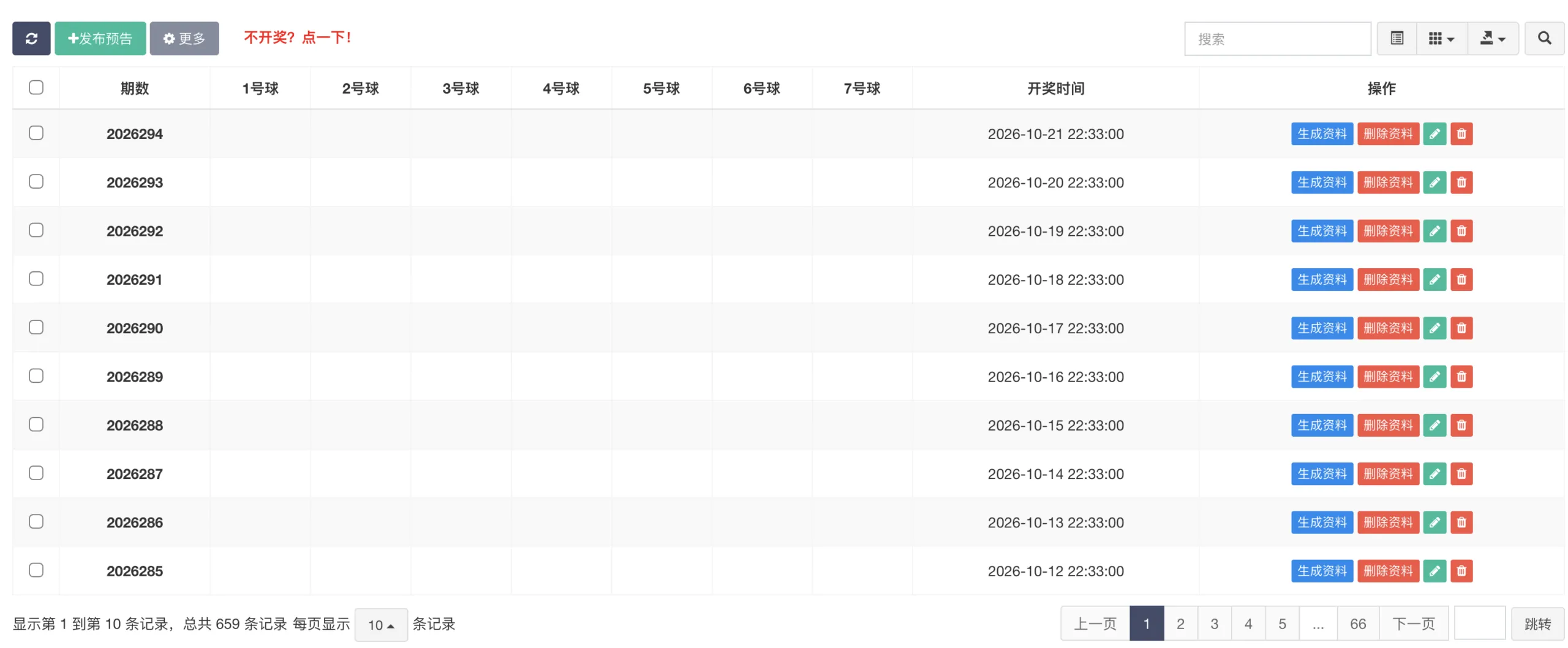Click 生成资料 for period 2026291
Viewport: 1568px width, 648px height.
coord(1322,279)
